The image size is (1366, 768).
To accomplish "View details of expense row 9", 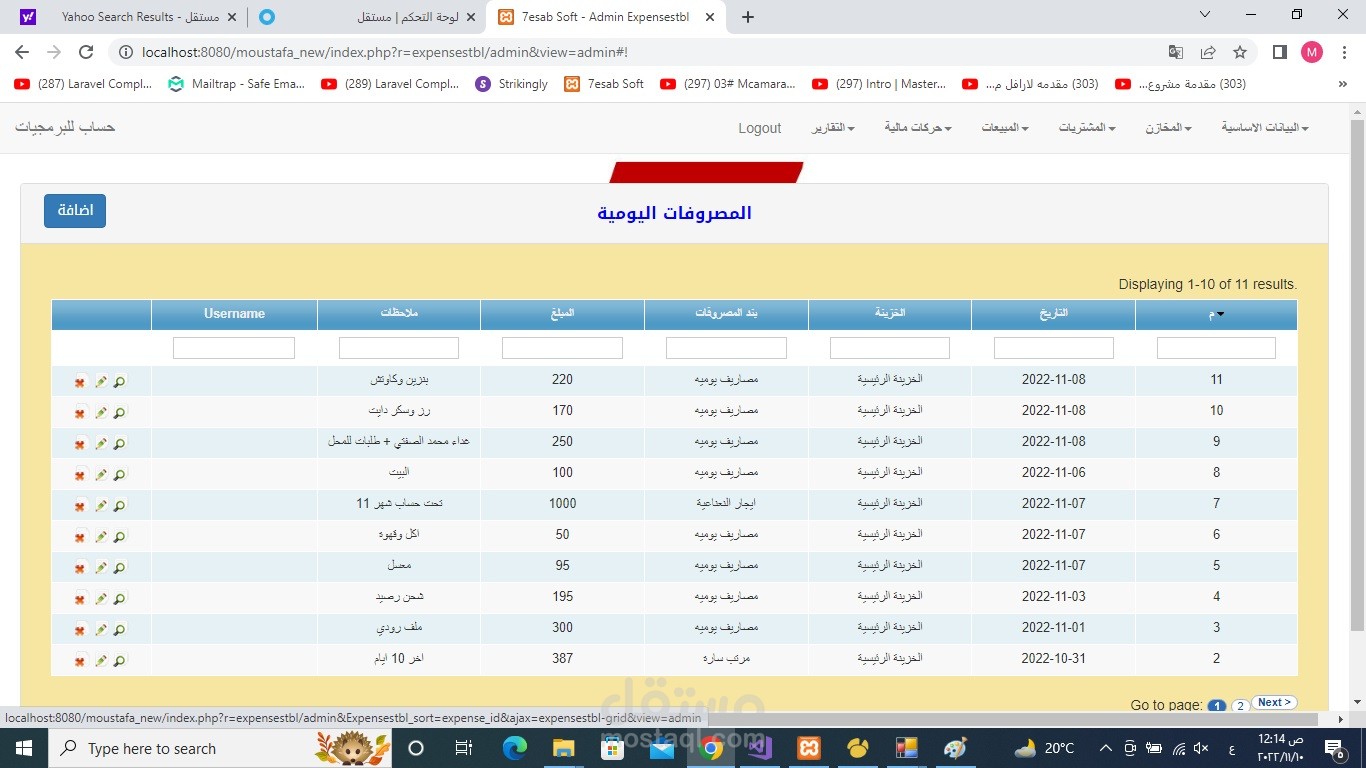I will (x=120, y=443).
